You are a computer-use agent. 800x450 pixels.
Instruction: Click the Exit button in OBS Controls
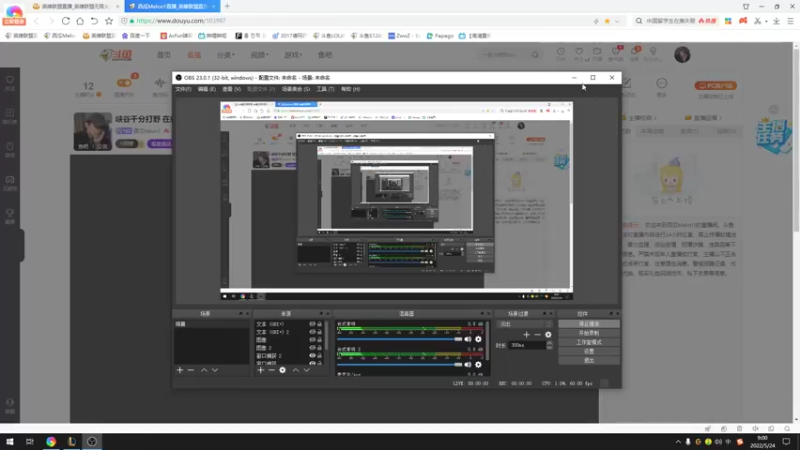[x=589, y=361]
